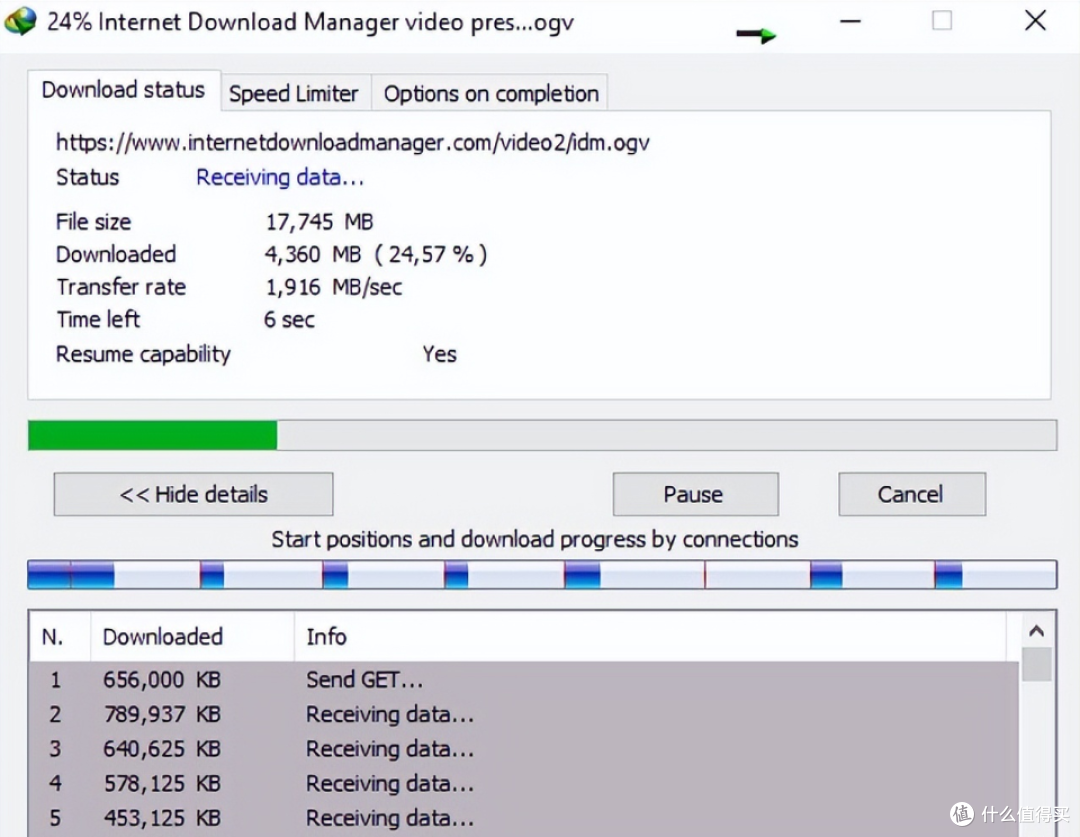Click the idm.ogv download URL text
The image size is (1080, 837).
tap(352, 142)
